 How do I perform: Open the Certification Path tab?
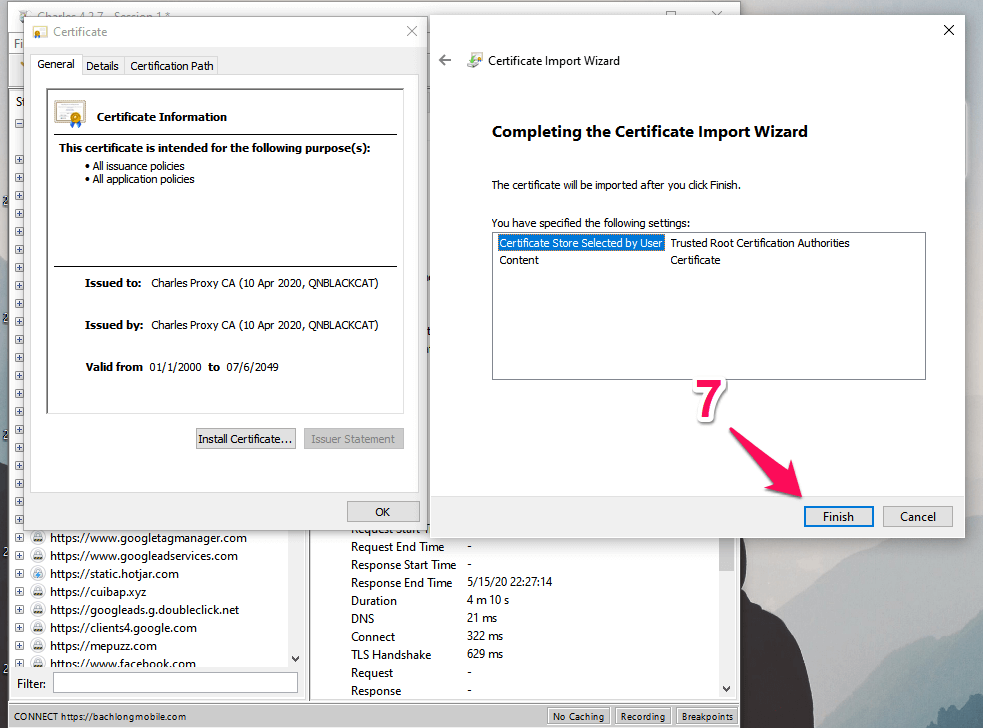click(172, 66)
